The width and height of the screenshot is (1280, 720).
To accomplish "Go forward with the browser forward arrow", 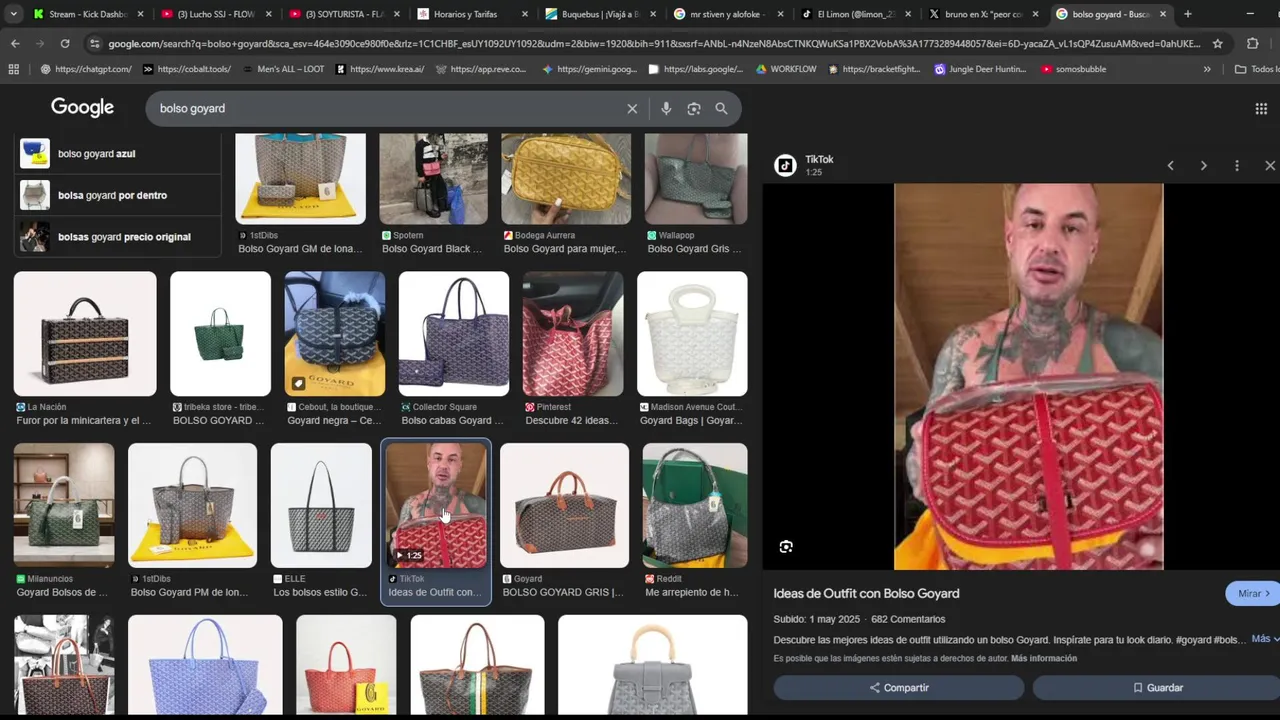I will [x=40, y=44].
